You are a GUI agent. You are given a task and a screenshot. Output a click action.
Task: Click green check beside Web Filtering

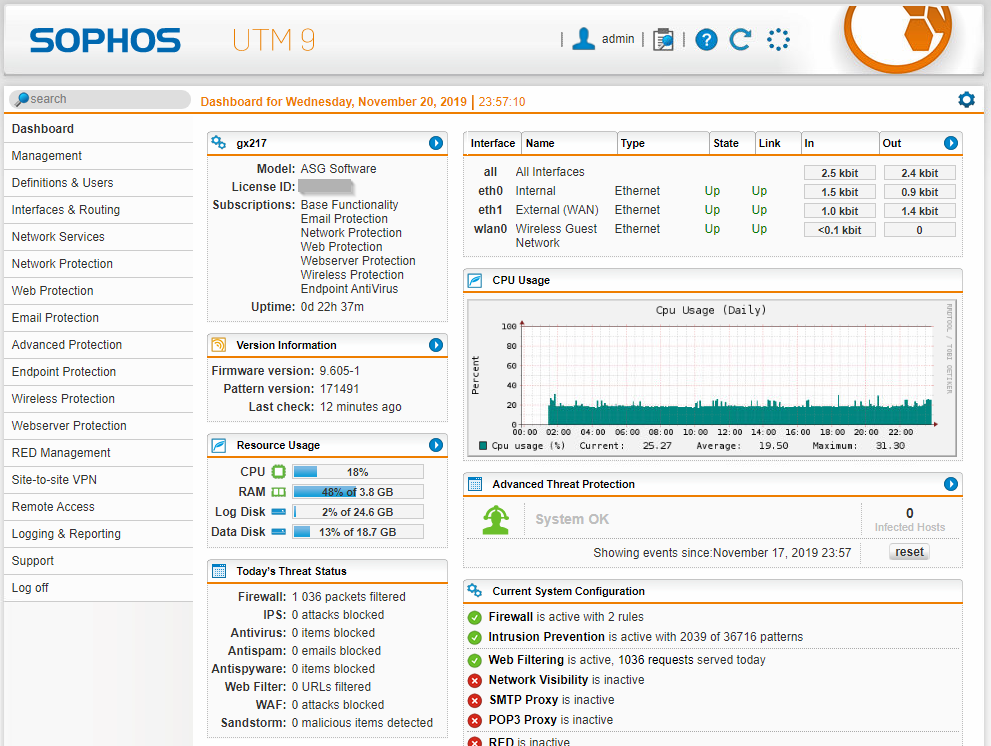(475, 661)
